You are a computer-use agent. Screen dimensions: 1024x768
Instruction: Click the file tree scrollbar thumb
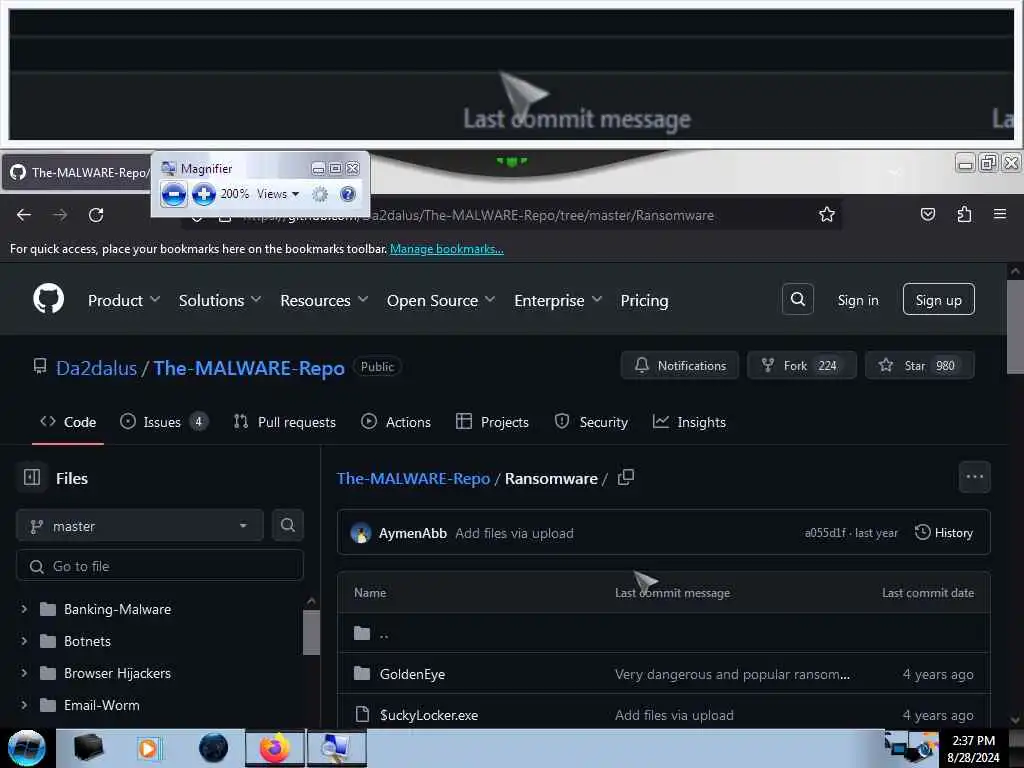coord(312,632)
